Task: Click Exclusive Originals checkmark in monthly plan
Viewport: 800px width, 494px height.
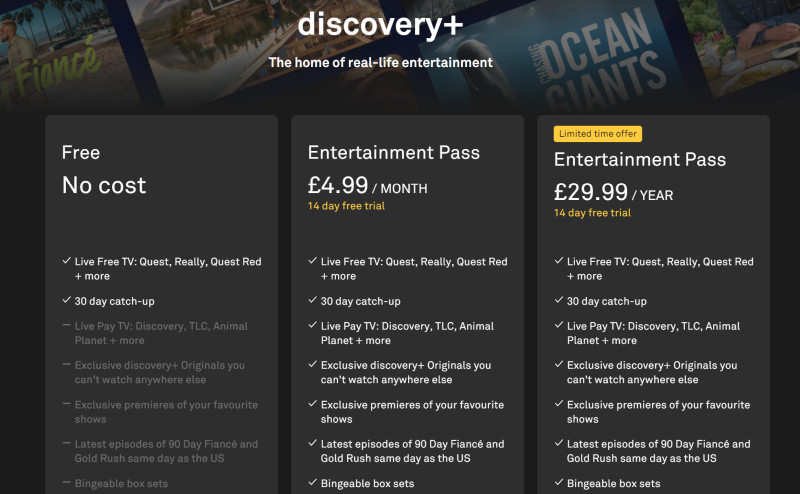Action: (x=313, y=364)
